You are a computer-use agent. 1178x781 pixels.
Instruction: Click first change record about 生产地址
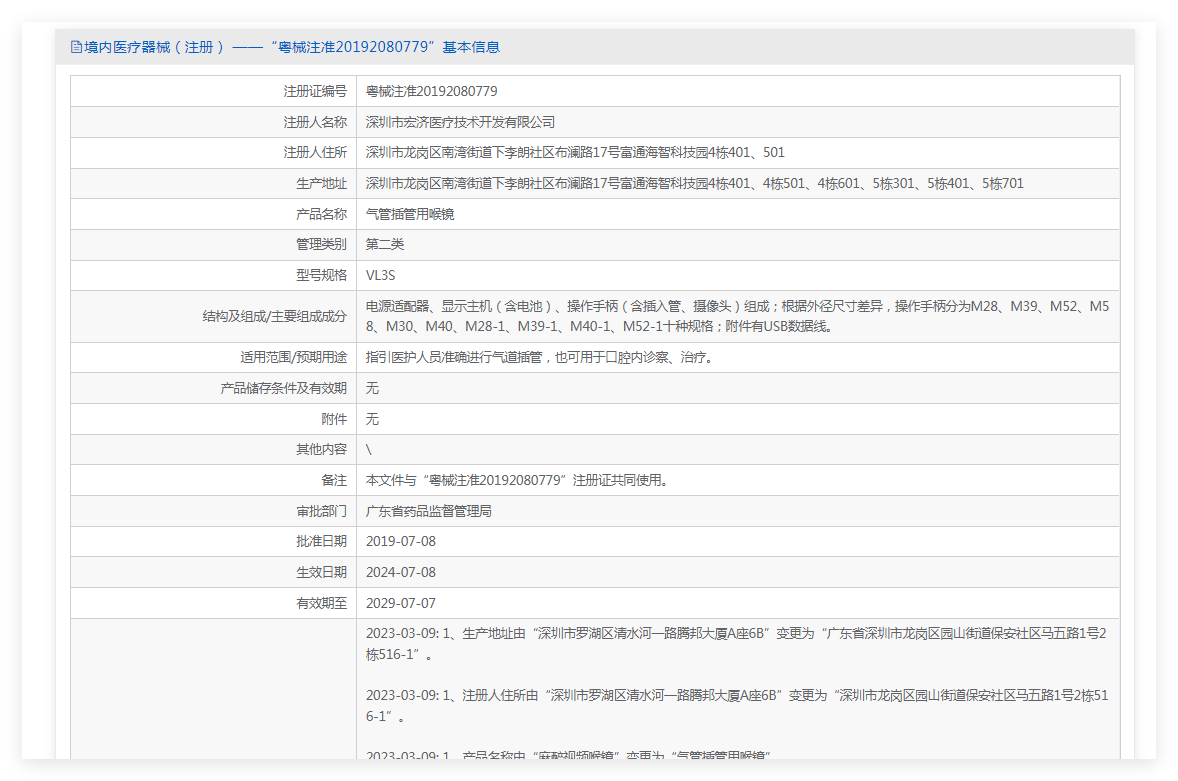[736, 644]
